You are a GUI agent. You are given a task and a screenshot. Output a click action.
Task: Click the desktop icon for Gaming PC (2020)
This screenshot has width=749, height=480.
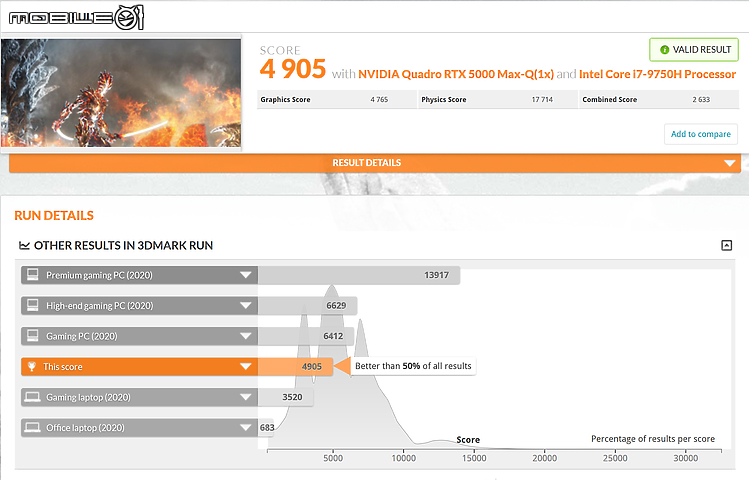tap(32, 336)
